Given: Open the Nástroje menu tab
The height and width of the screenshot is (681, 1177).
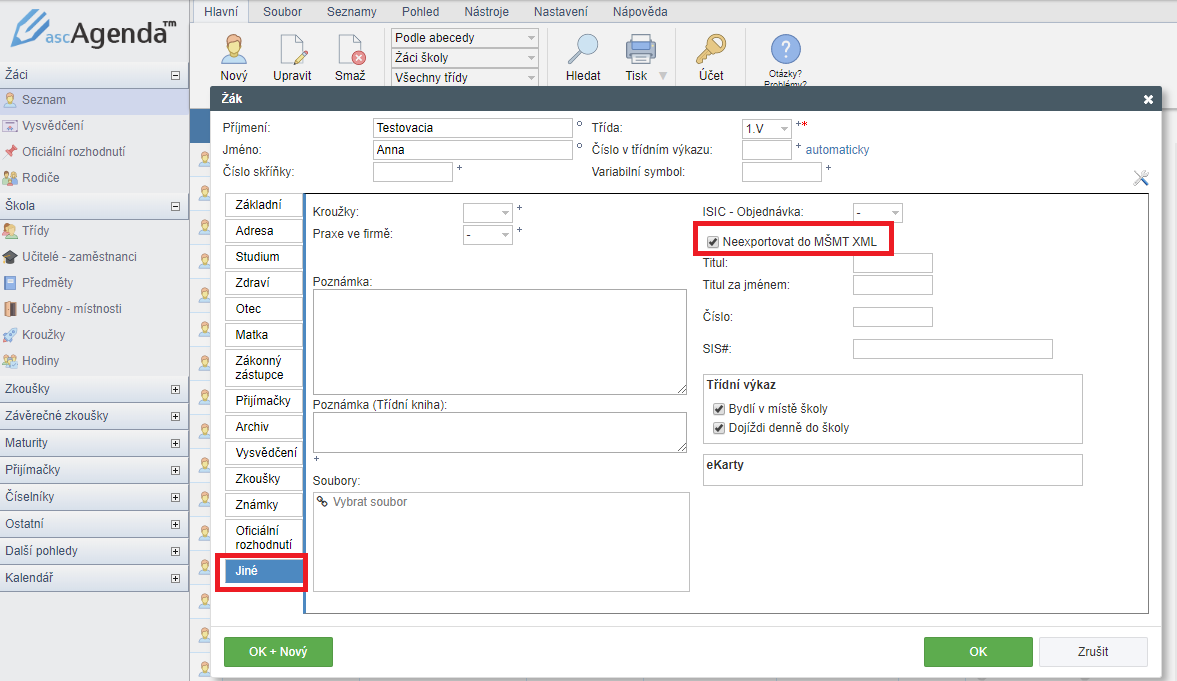Looking at the screenshot, I should (486, 12).
